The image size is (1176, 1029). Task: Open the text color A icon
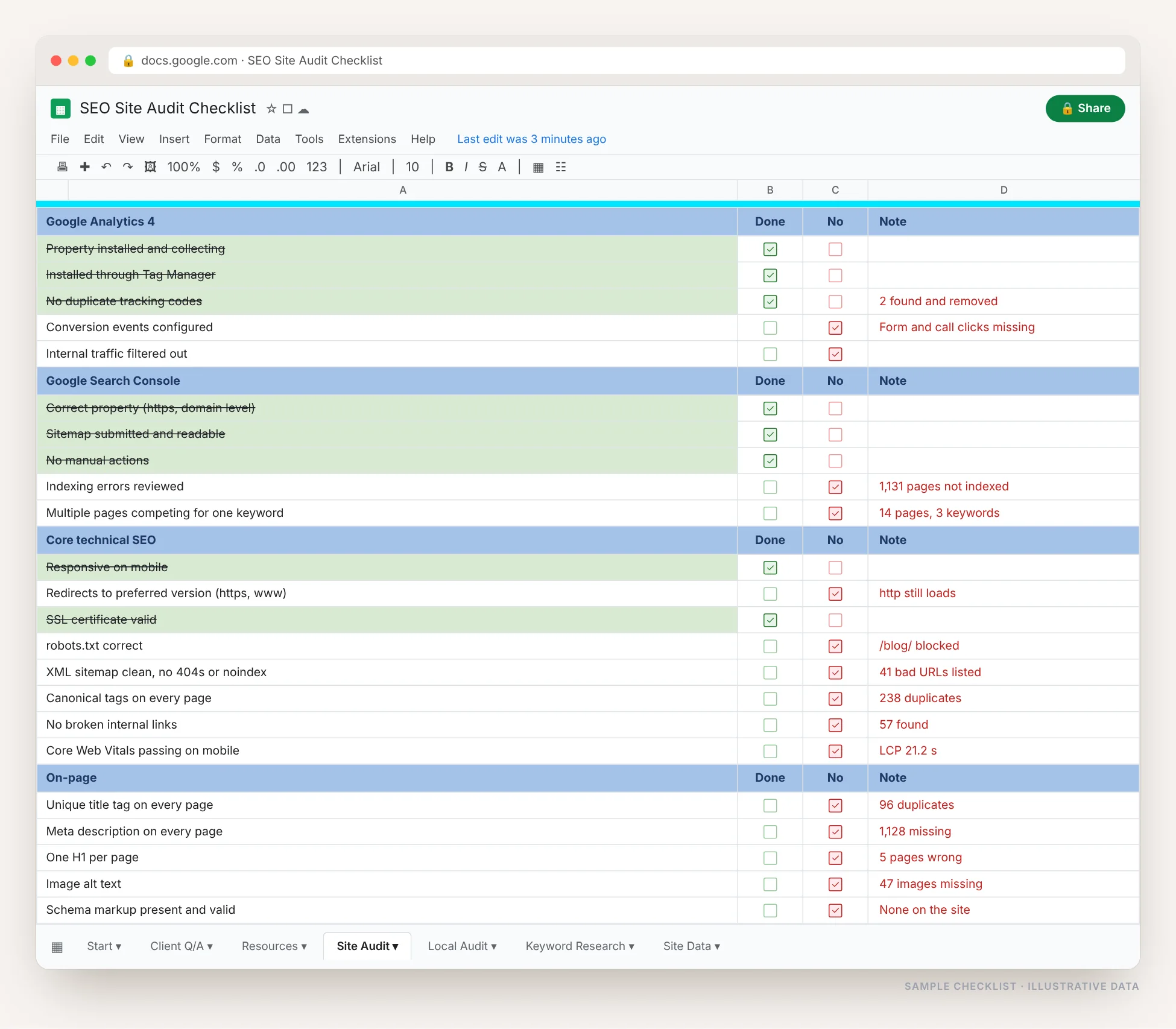(502, 167)
